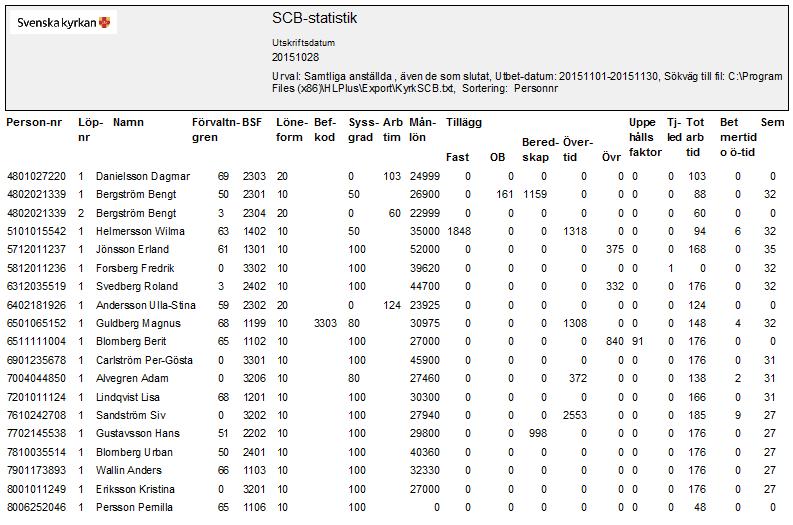
Task: Click the Bef-kod value 3303
Action: [x=325, y=323]
